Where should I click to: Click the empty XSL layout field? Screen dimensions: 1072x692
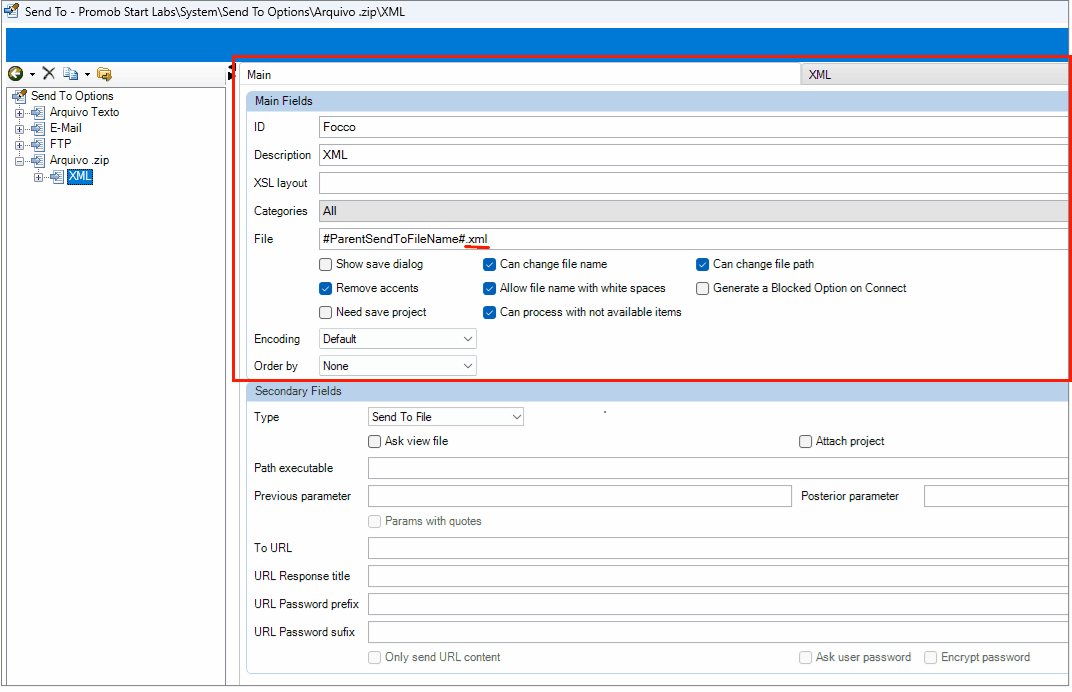(x=693, y=183)
